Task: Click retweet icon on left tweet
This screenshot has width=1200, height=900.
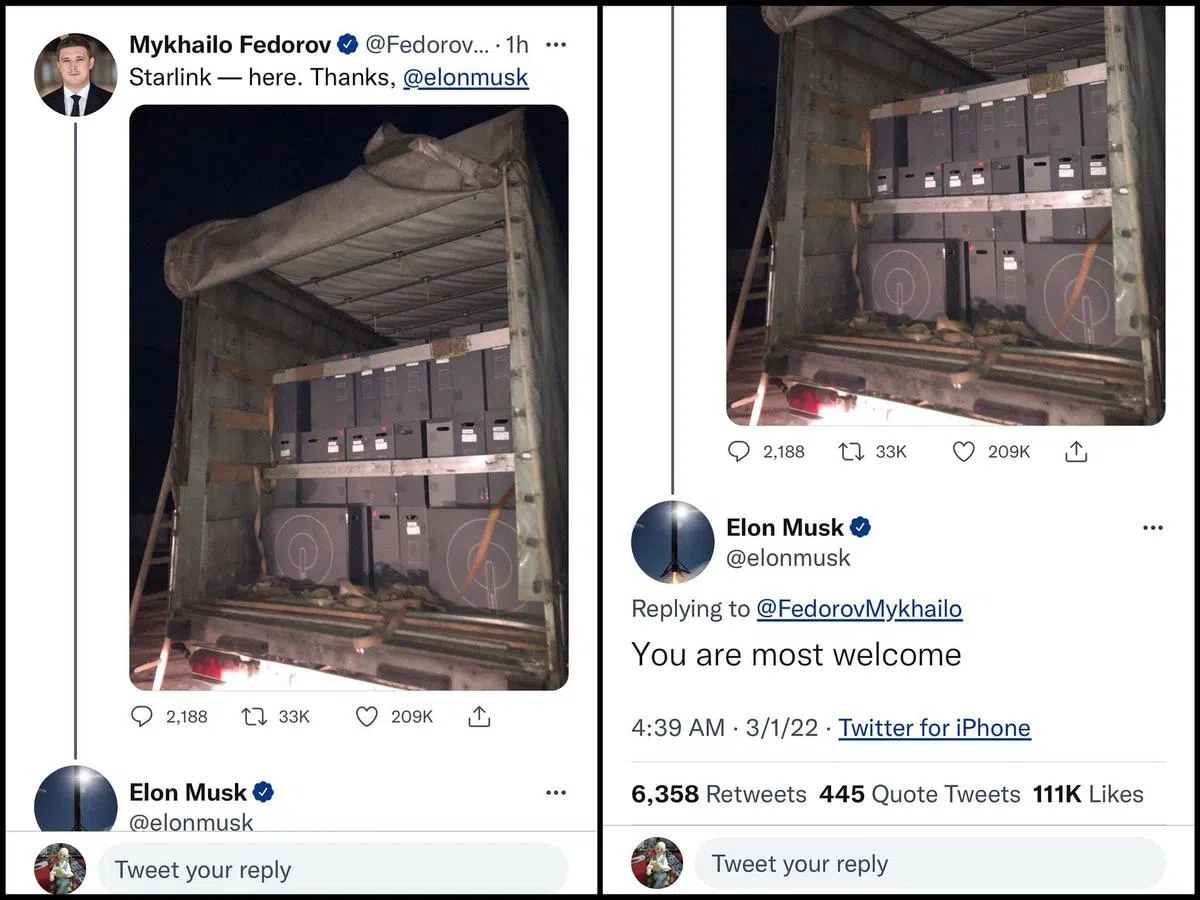Action: tap(254, 716)
